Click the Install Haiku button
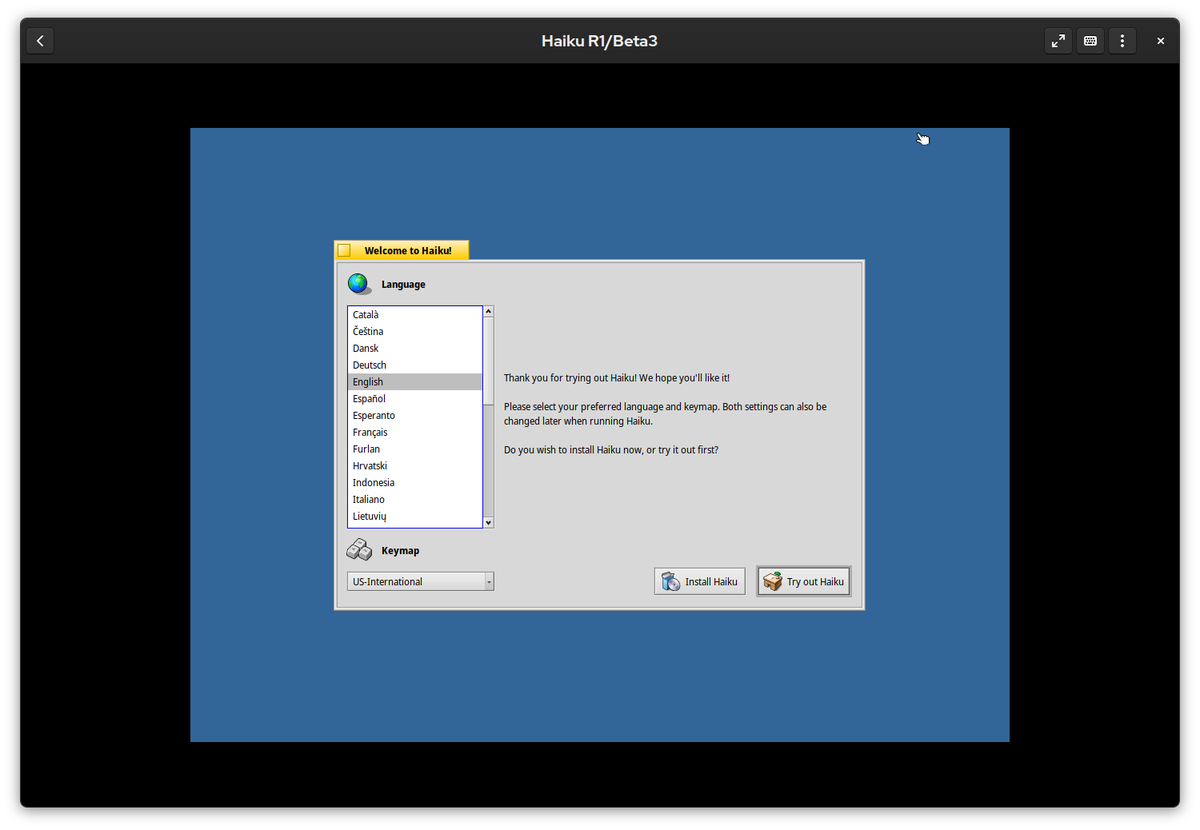Image resolution: width=1200 pixels, height=830 pixels. pyautogui.click(x=700, y=581)
